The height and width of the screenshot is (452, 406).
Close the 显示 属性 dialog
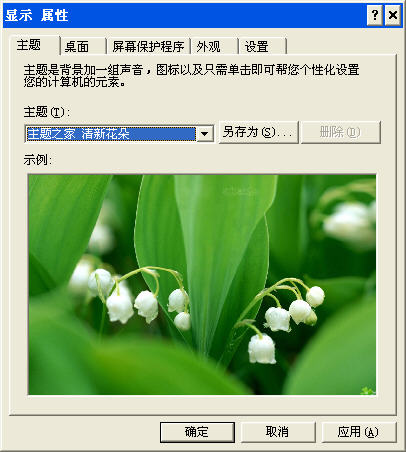coord(393,15)
